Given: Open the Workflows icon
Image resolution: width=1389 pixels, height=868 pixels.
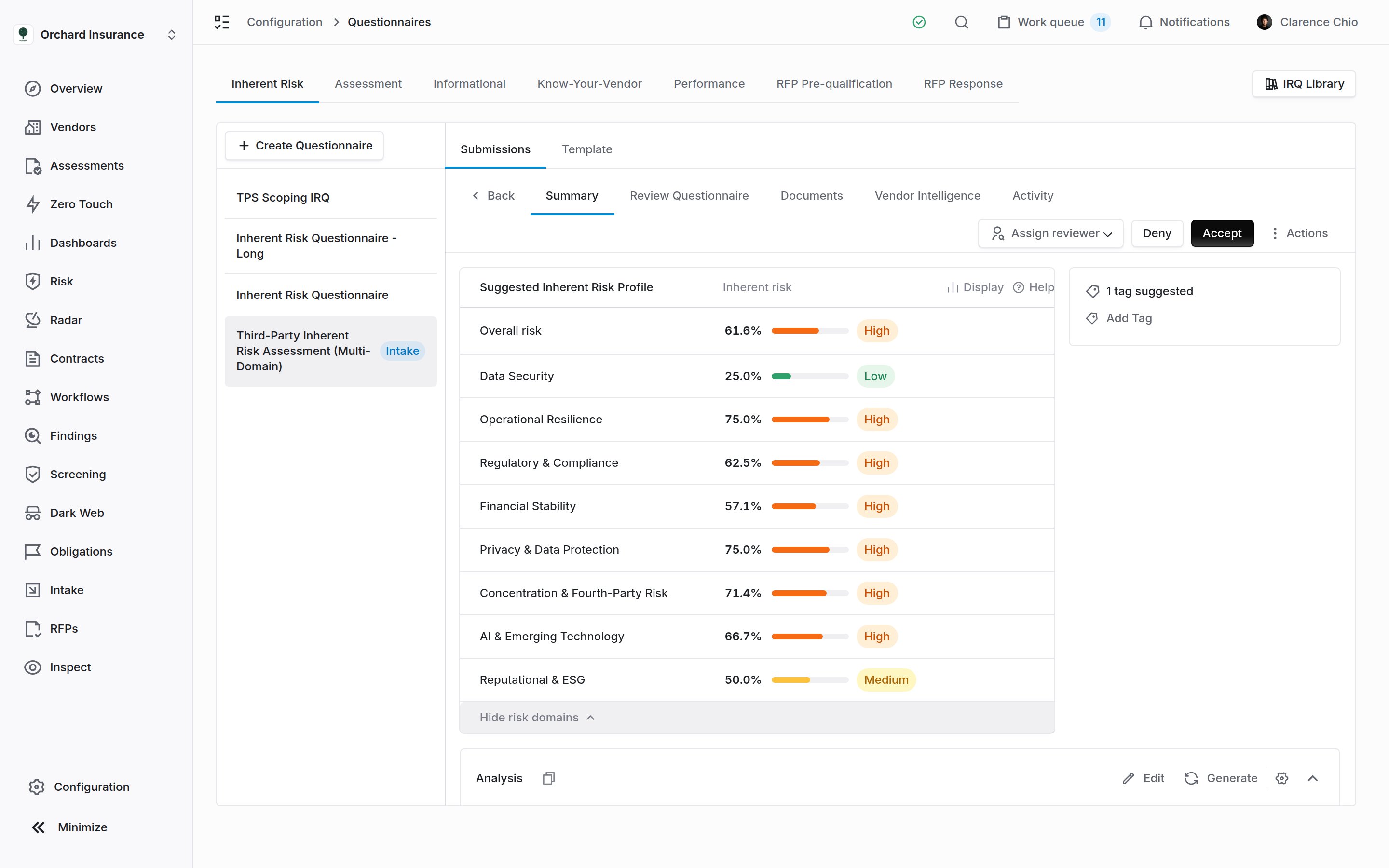Looking at the screenshot, I should pyautogui.click(x=33, y=397).
